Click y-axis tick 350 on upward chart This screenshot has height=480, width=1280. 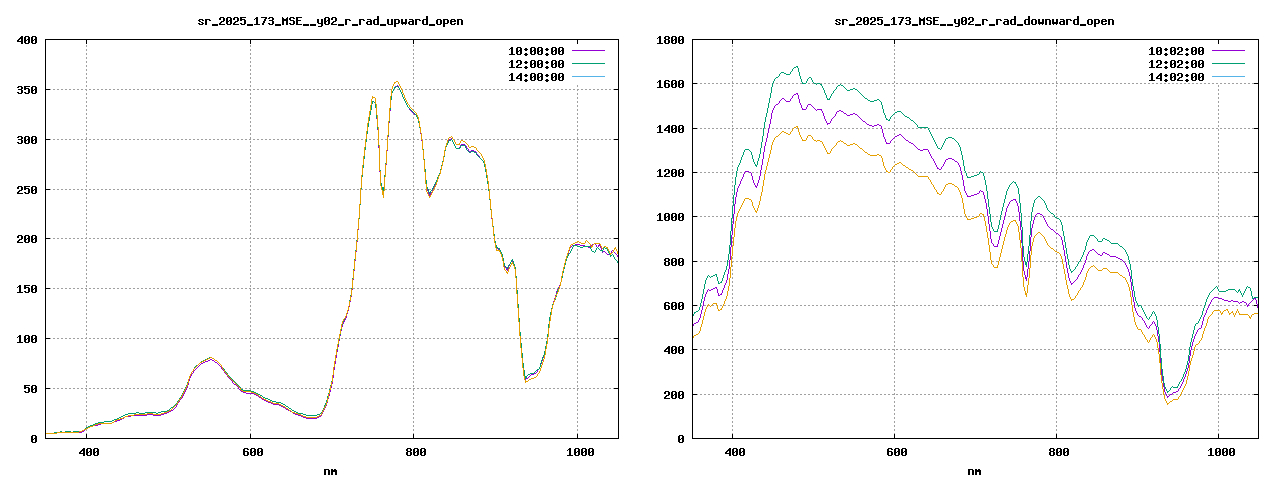click(27, 90)
